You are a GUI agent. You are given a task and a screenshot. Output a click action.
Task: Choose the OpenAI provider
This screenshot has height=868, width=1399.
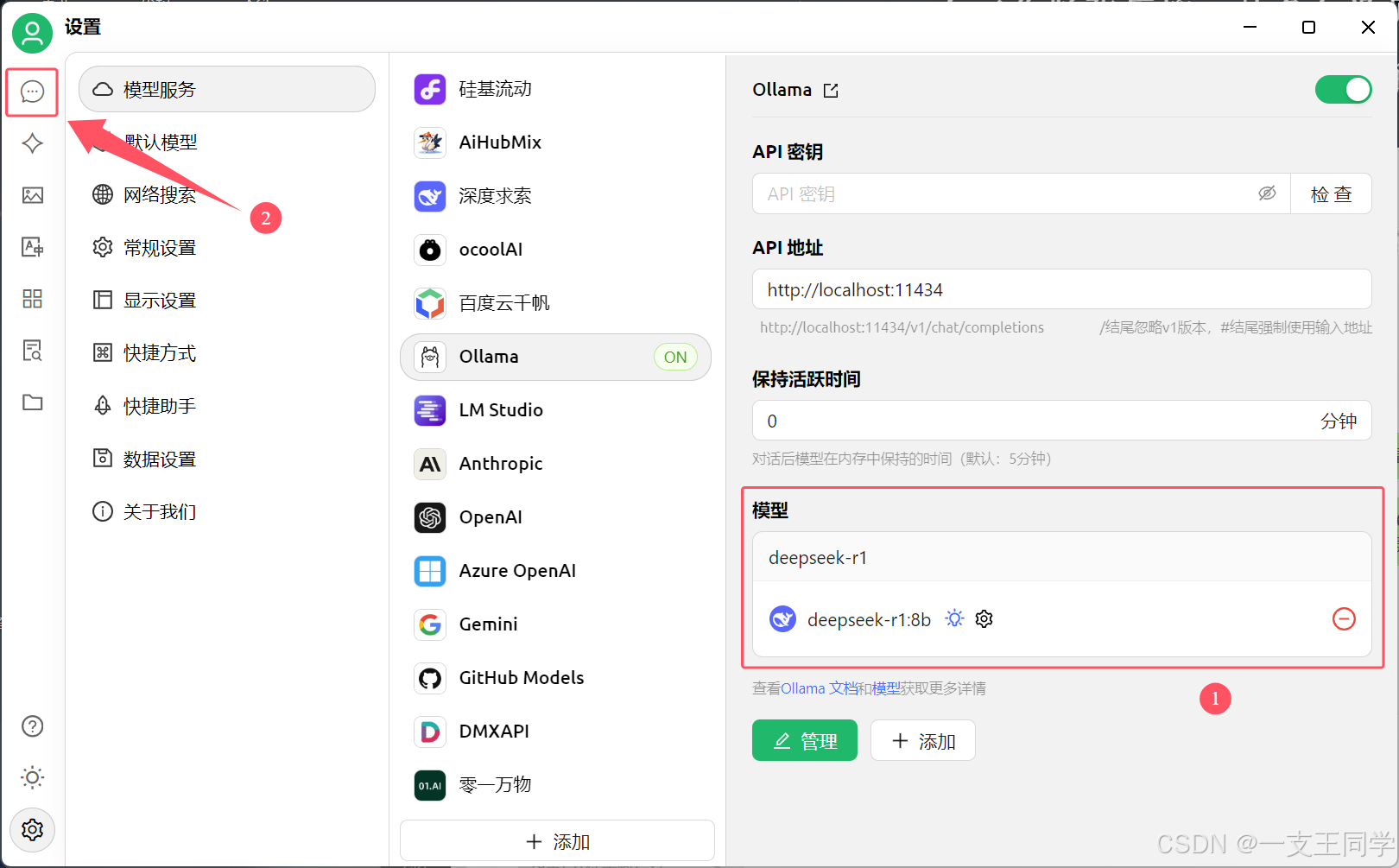555,517
